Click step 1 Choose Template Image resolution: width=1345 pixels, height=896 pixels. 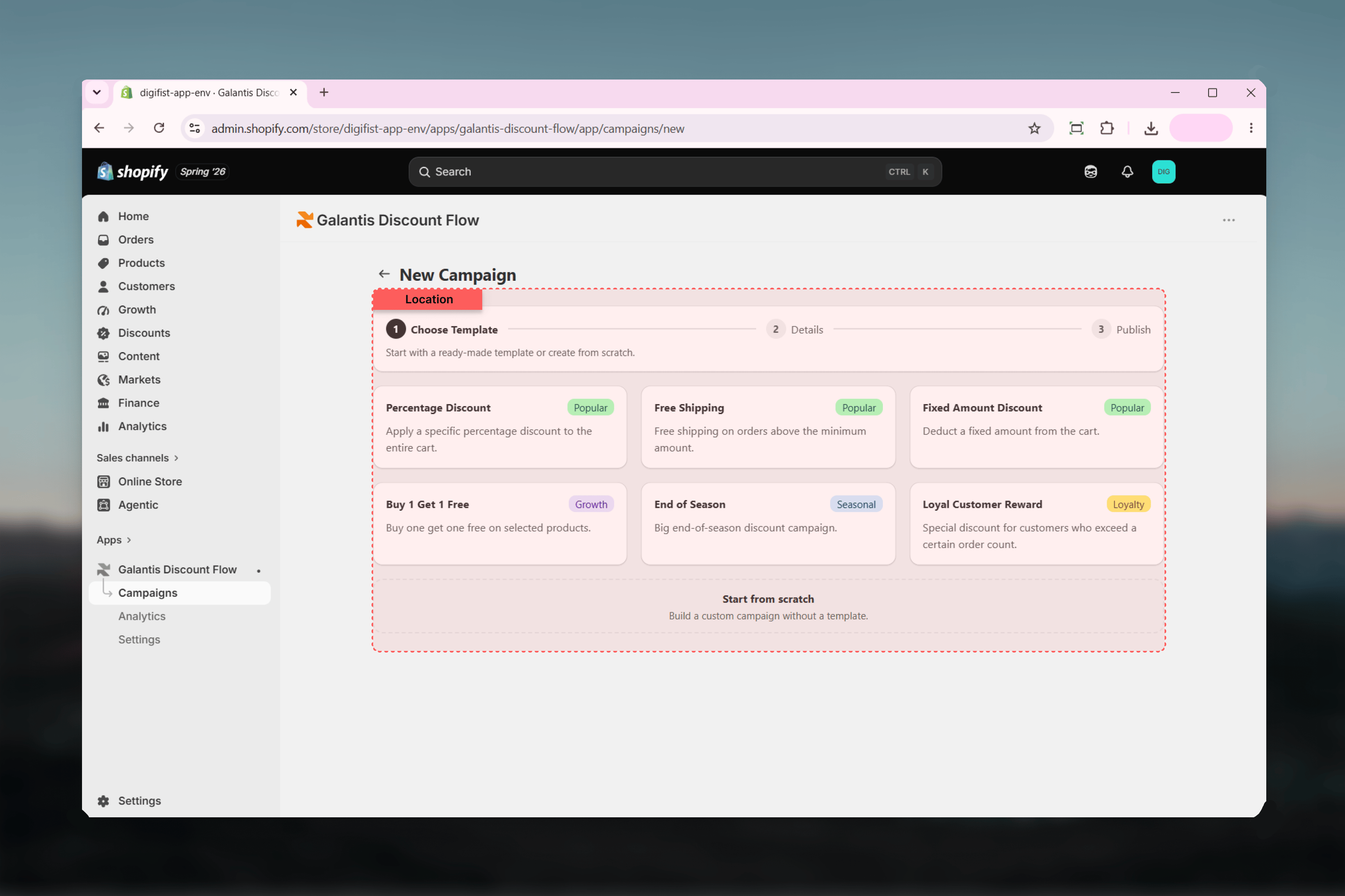(442, 330)
